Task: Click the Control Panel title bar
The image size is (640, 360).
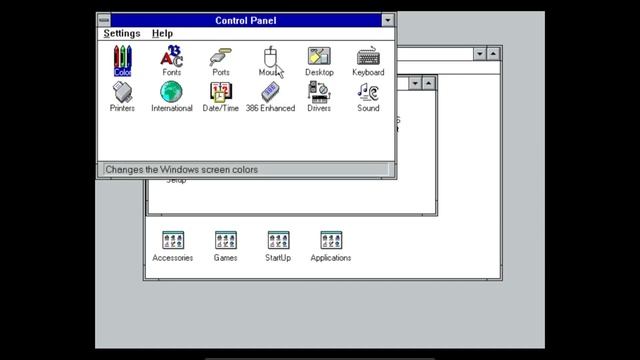Action: tap(246, 20)
